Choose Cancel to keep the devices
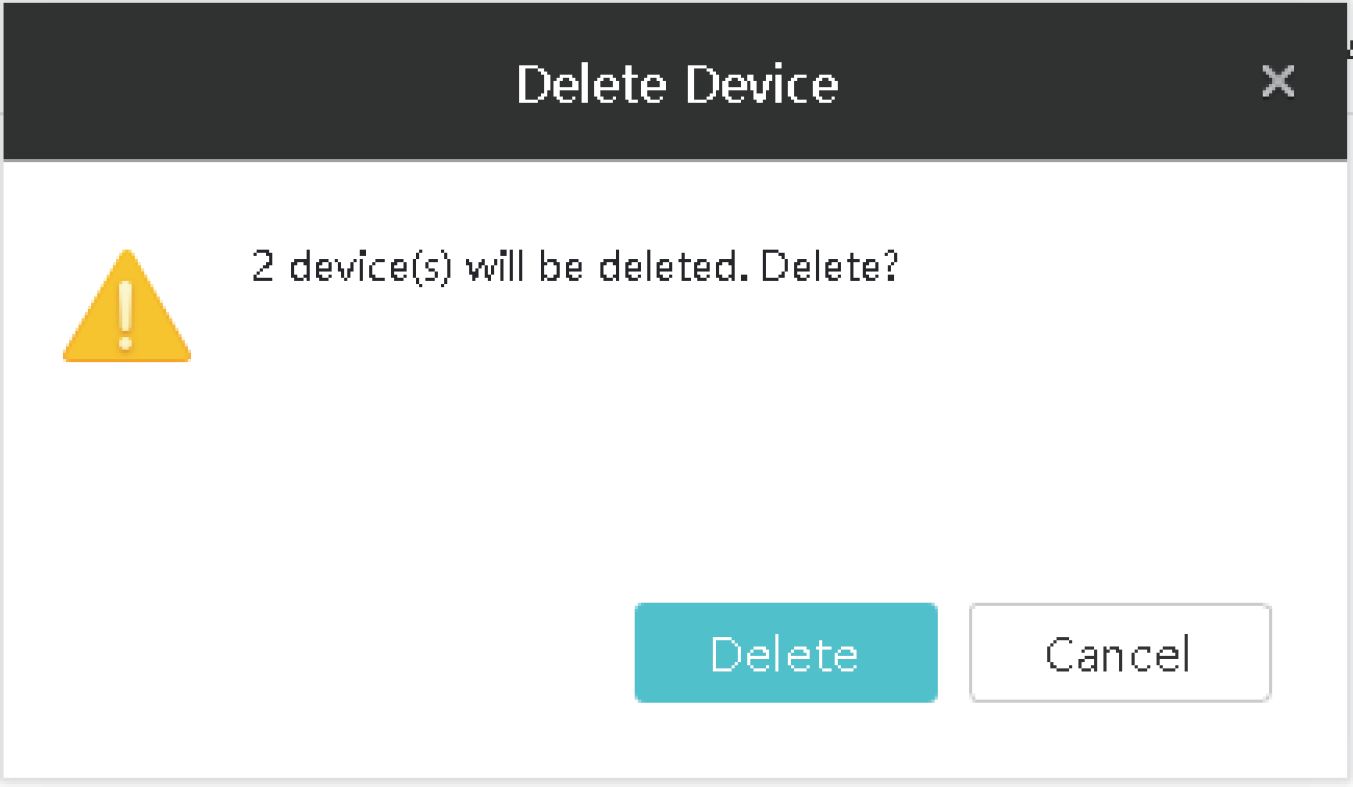 tap(1119, 653)
